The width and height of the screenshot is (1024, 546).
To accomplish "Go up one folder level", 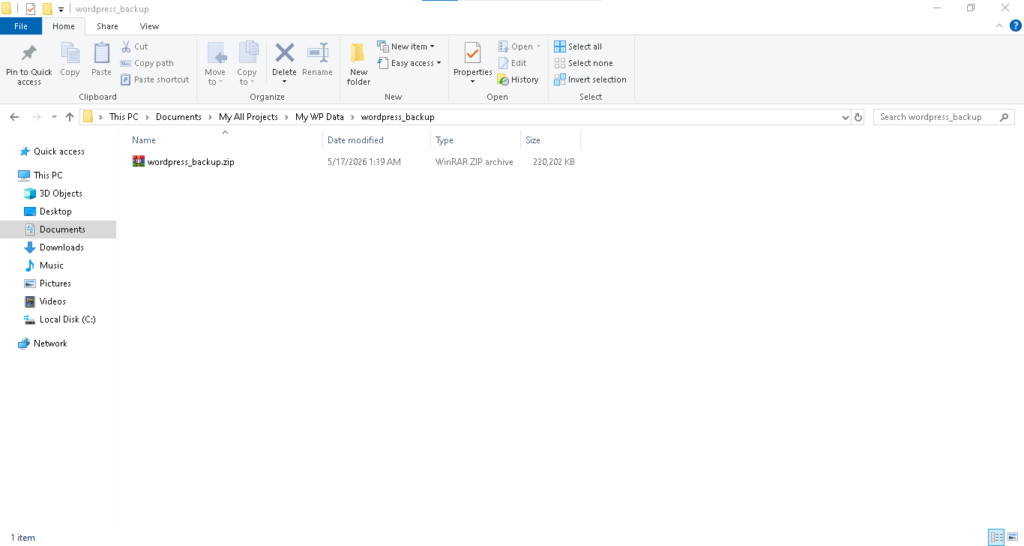I will [69, 117].
